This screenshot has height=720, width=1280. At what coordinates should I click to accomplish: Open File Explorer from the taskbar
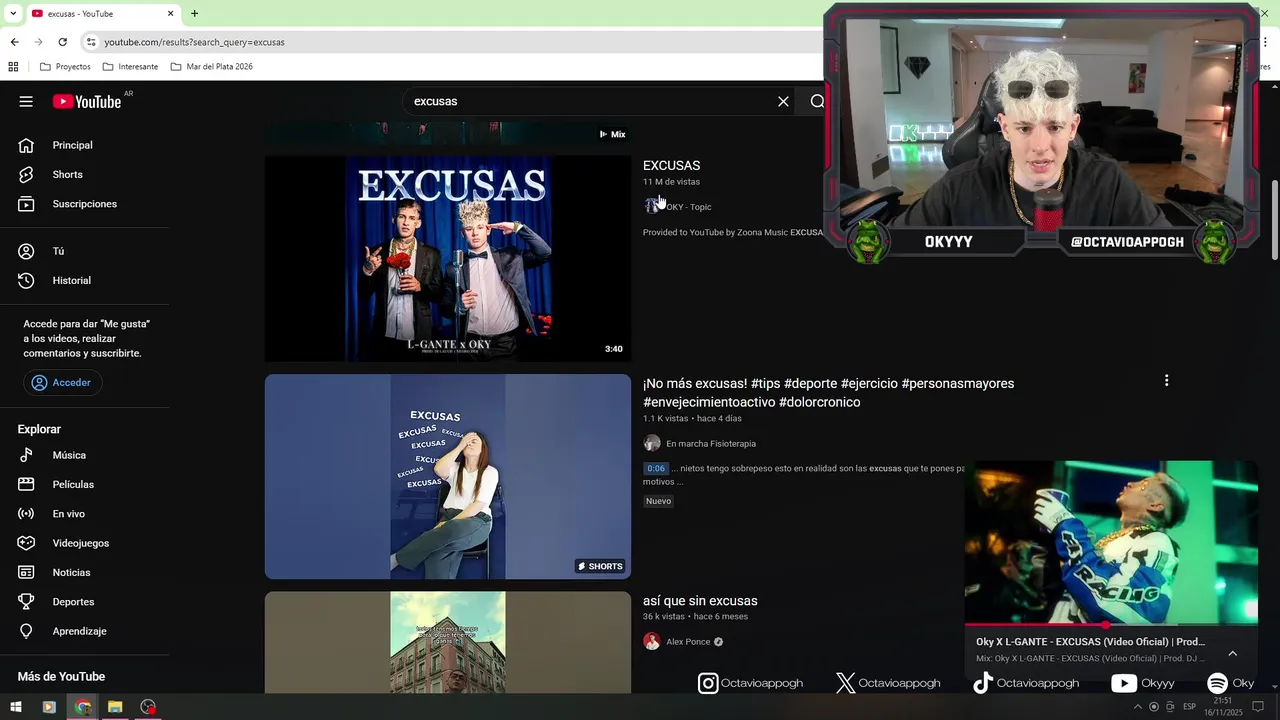(115, 707)
